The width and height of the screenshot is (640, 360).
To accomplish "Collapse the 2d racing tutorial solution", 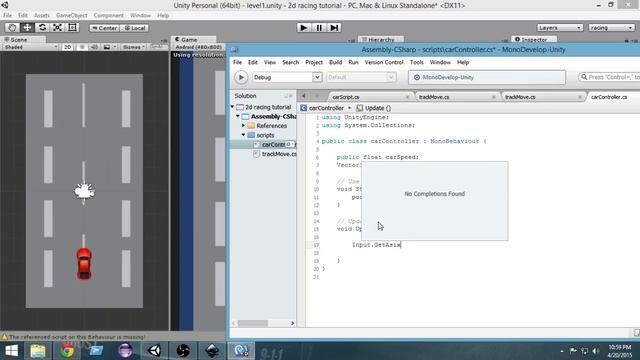I will (x=232, y=107).
